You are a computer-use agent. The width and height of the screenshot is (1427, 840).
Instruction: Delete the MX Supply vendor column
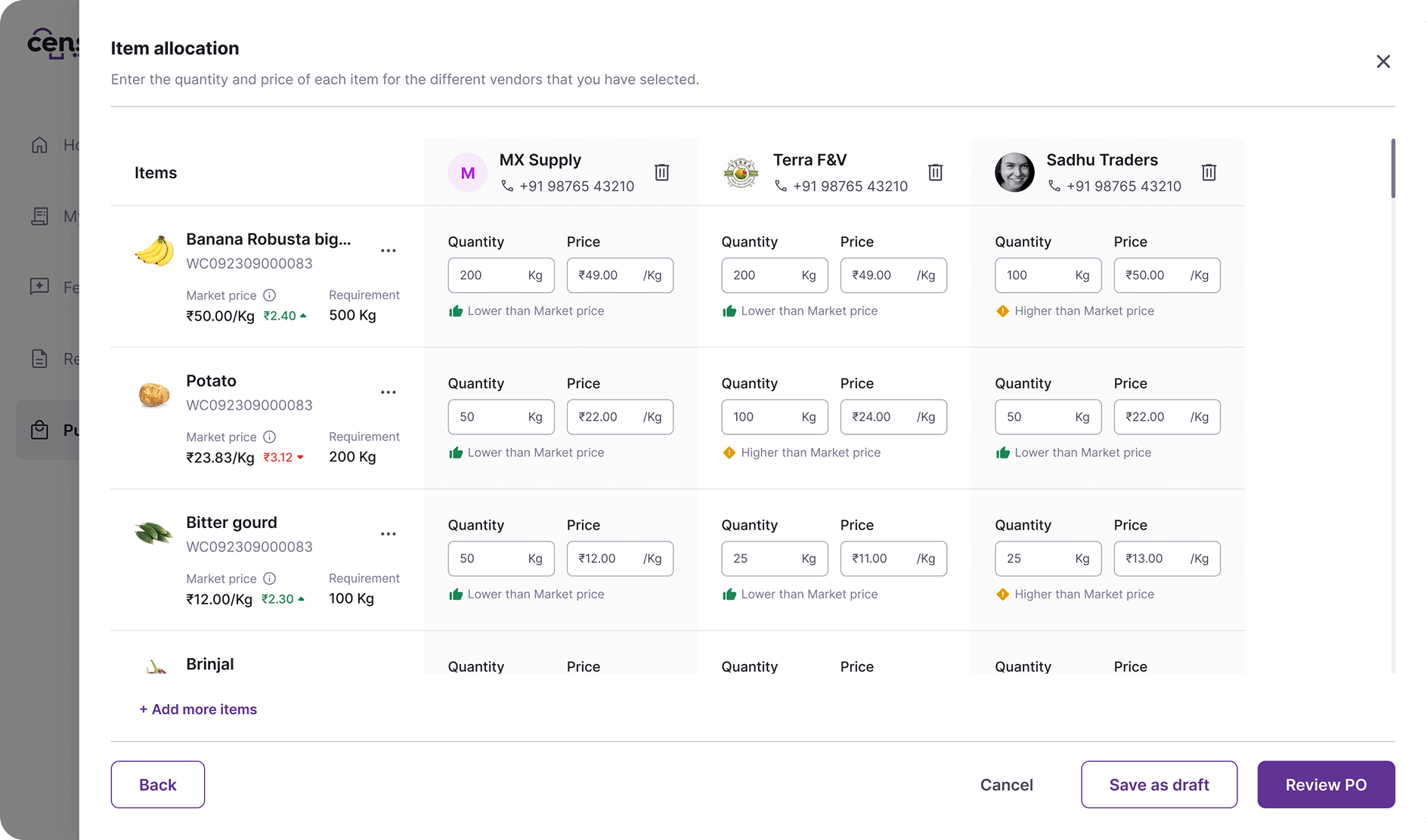coord(661,172)
